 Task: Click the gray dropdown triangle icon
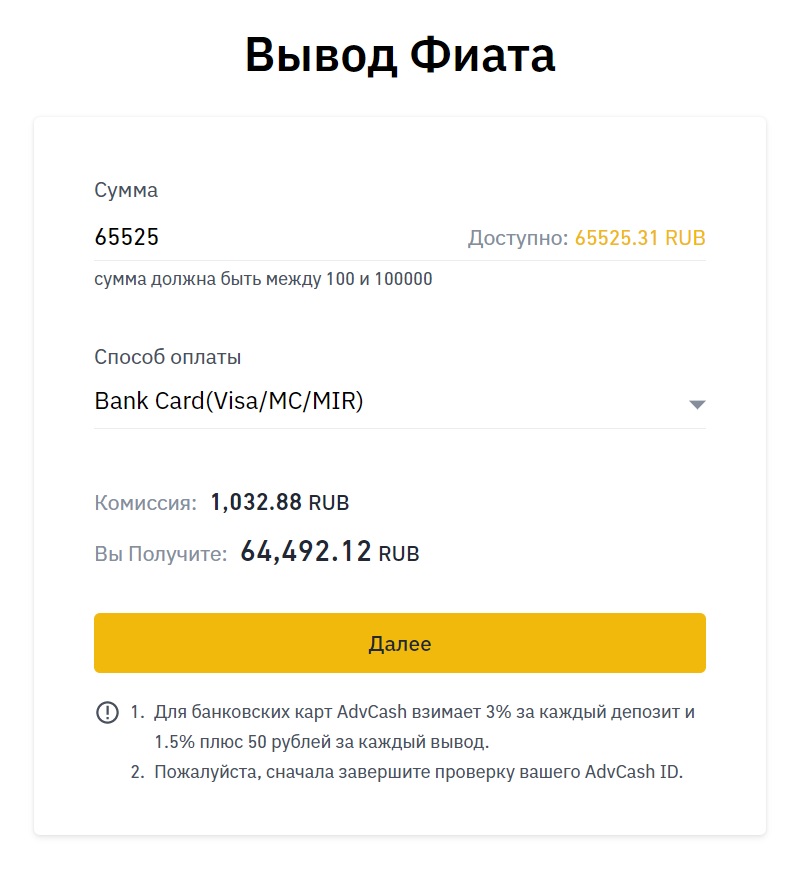[697, 404]
